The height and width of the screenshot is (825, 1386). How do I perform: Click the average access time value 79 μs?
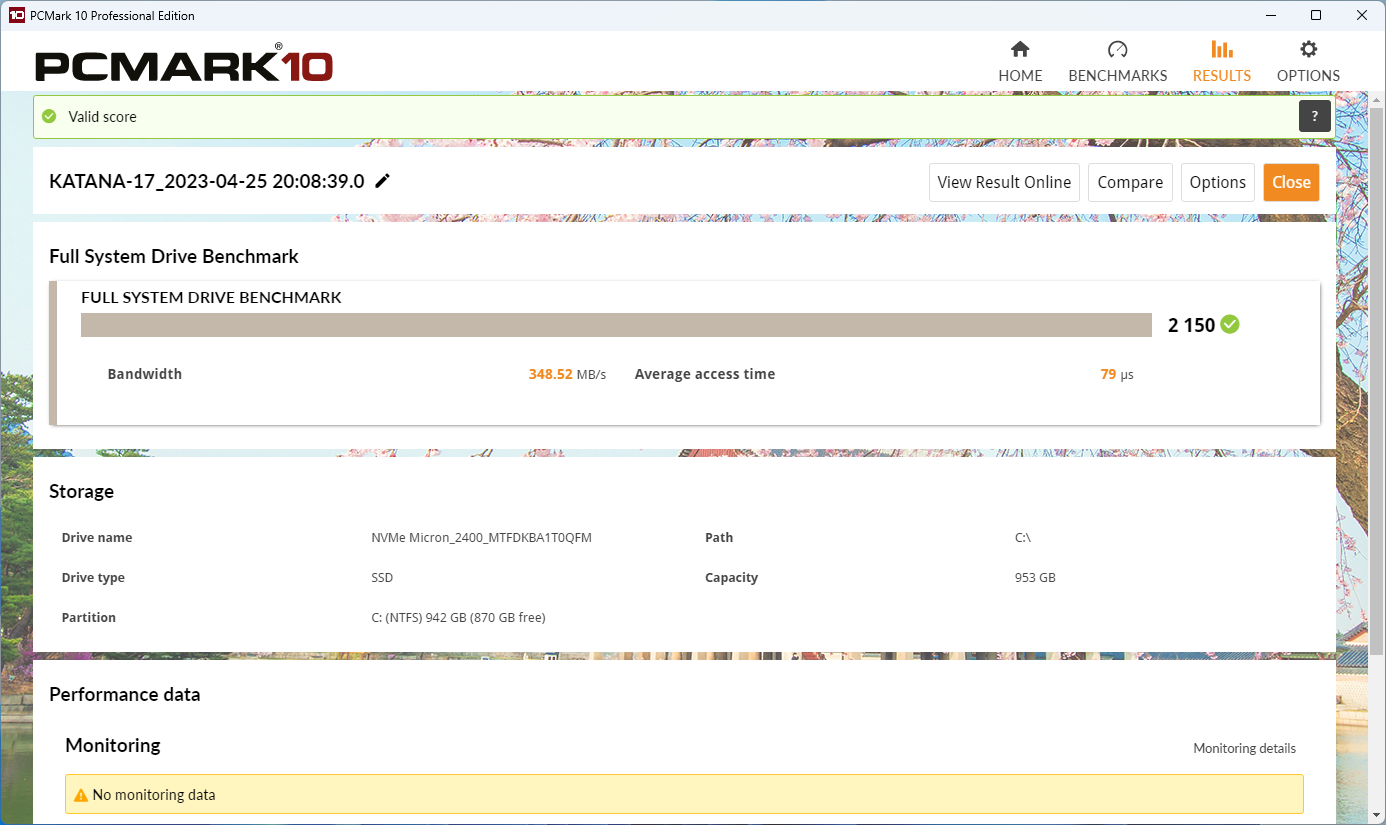tap(1117, 374)
